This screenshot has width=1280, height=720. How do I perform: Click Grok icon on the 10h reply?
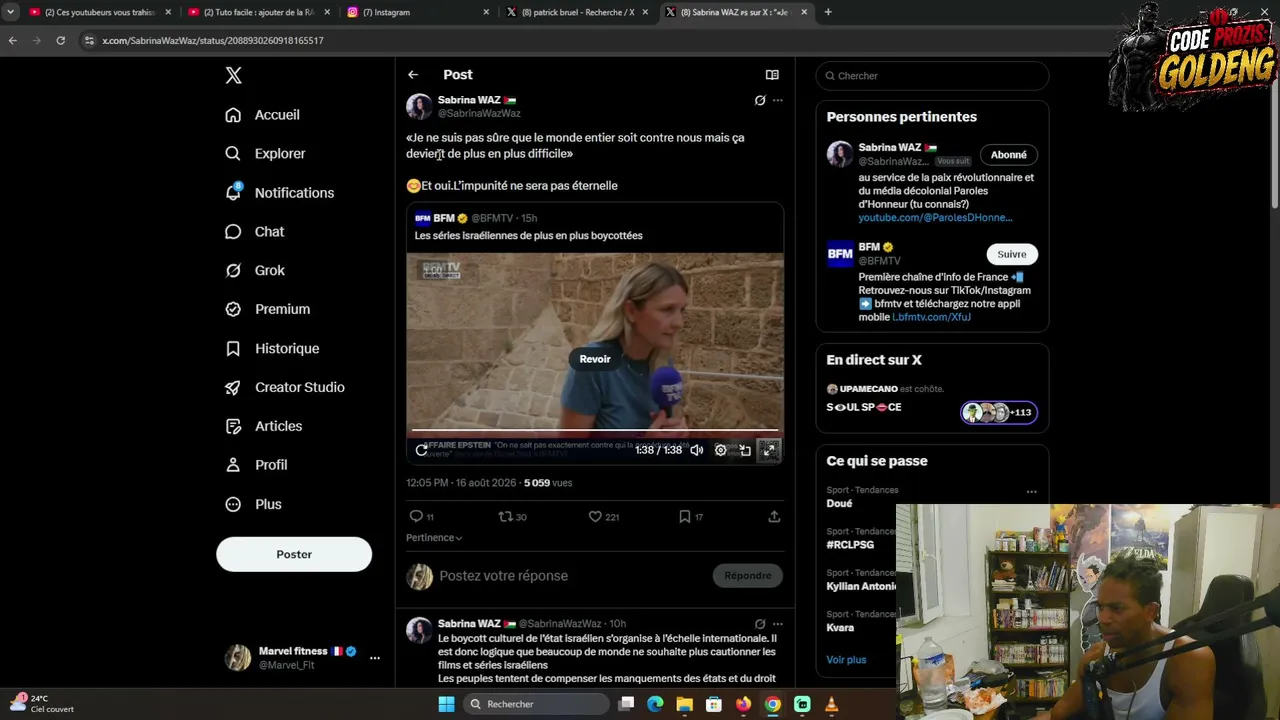pos(760,624)
